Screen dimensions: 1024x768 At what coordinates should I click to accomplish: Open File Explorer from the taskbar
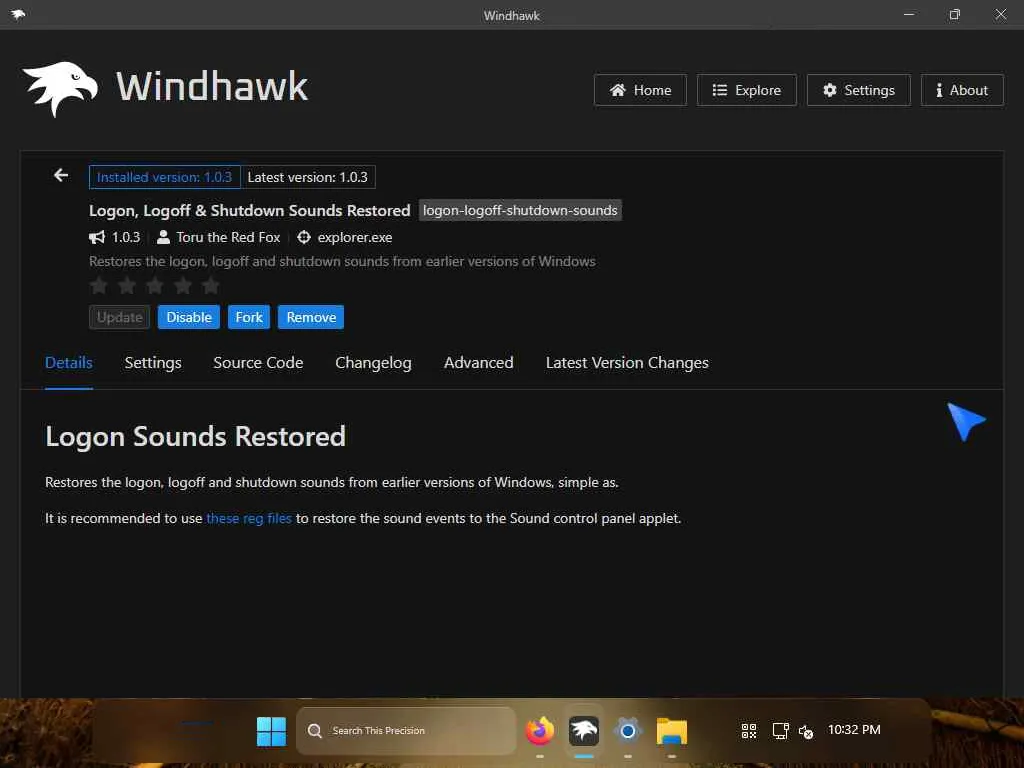(672, 731)
